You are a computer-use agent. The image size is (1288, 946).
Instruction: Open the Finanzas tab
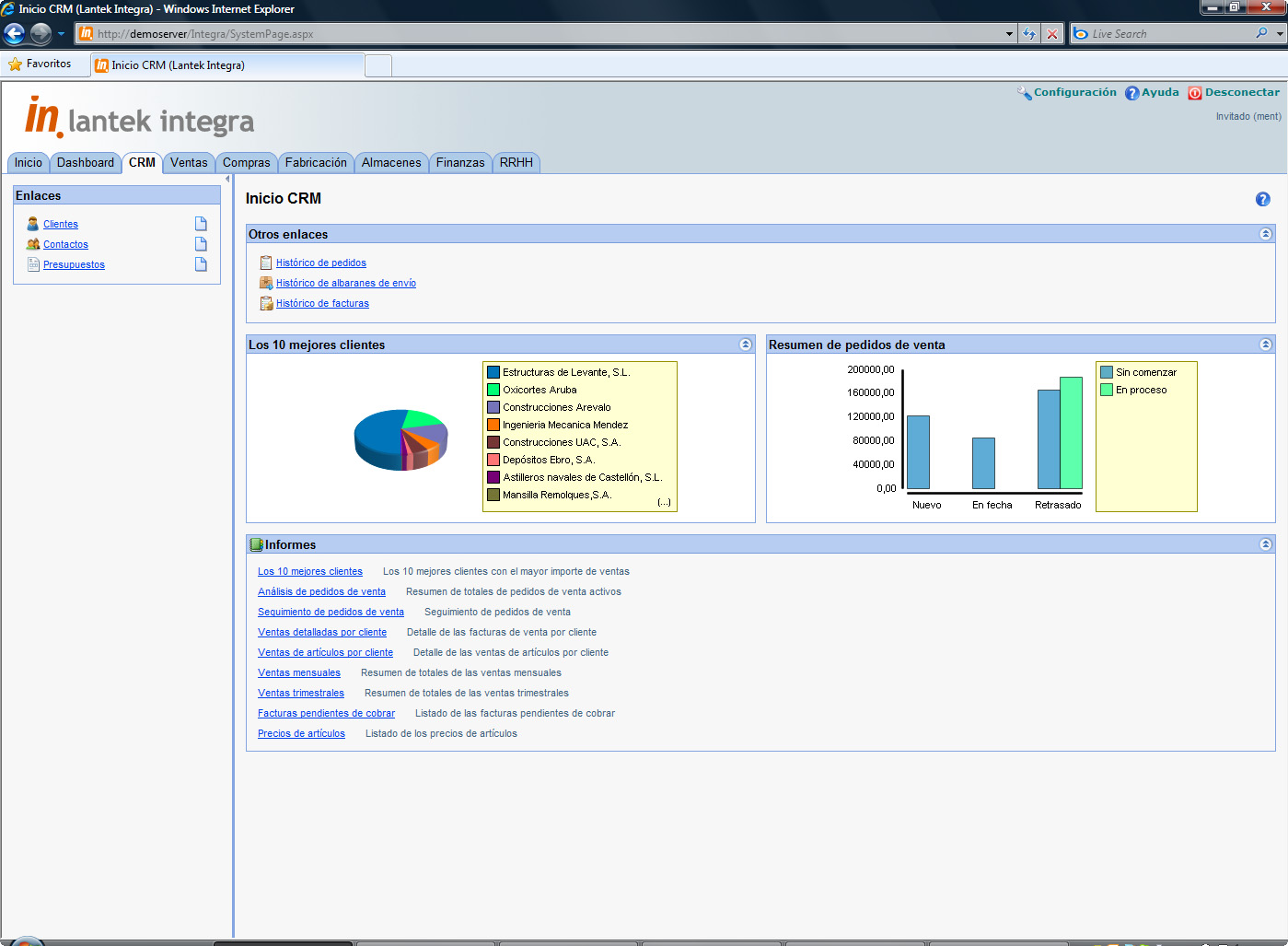459,163
